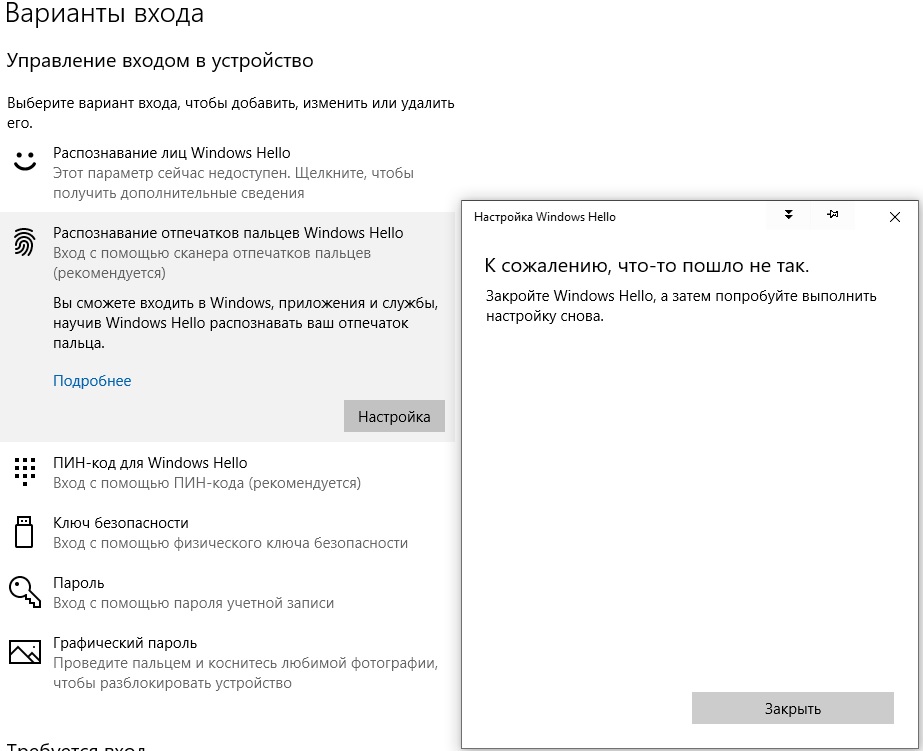Click the Вы сможете входить в Windows paragraph
The image size is (923, 751).
tap(246, 323)
